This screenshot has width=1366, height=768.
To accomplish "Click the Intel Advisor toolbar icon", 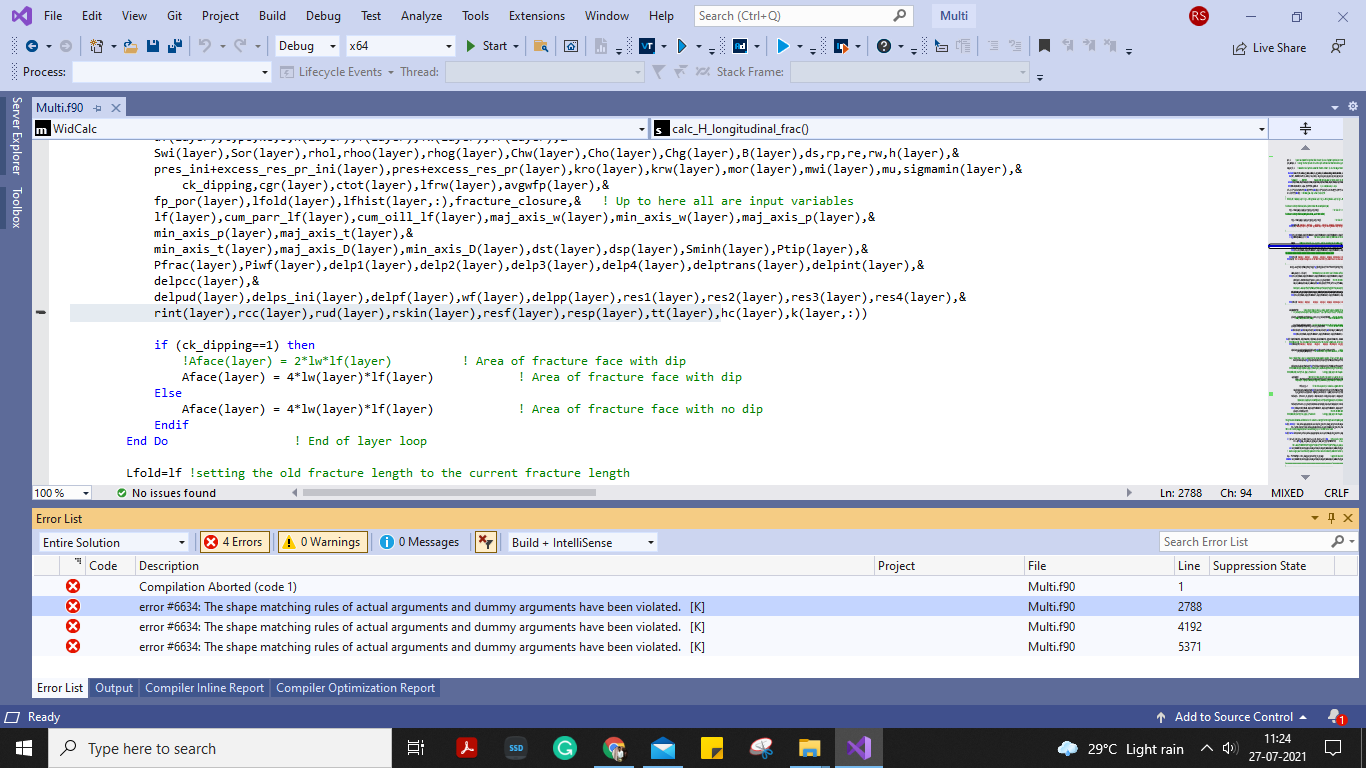I will pyautogui.click(x=740, y=46).
